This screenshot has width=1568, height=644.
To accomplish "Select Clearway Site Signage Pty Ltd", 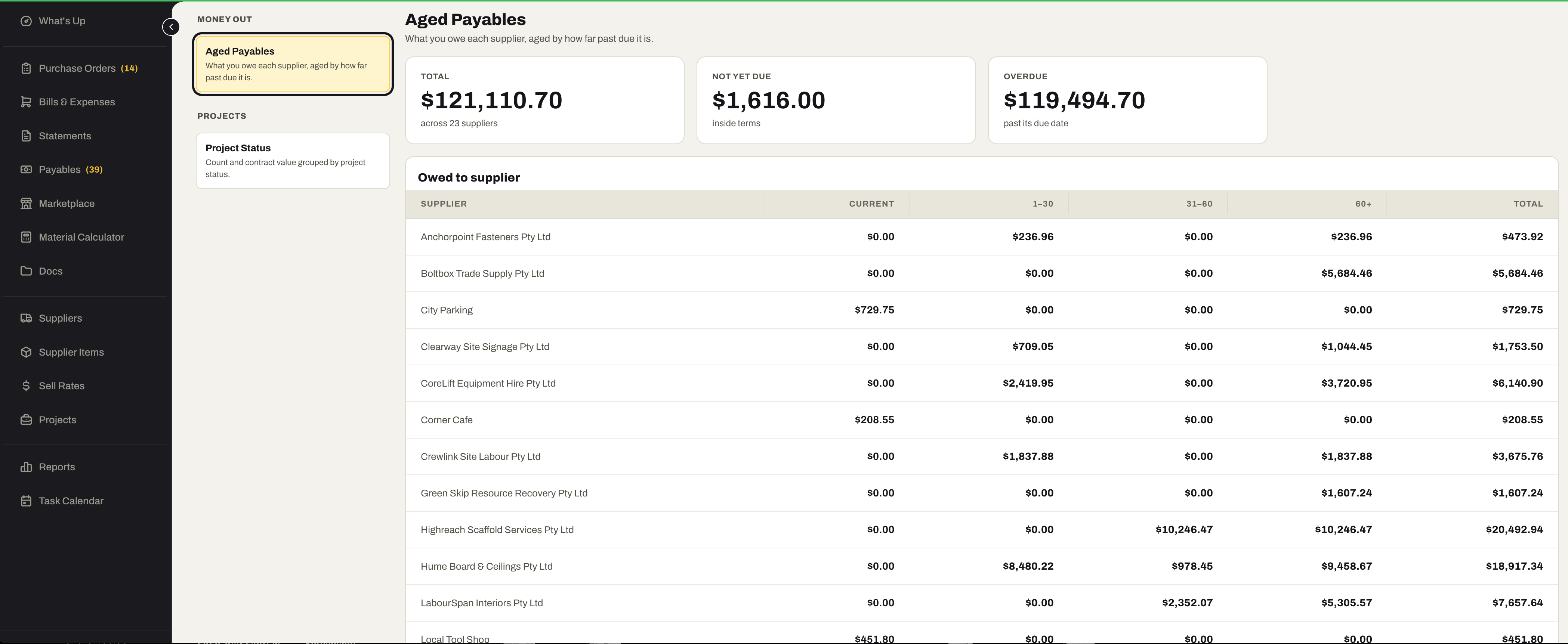I will (981, 346).
